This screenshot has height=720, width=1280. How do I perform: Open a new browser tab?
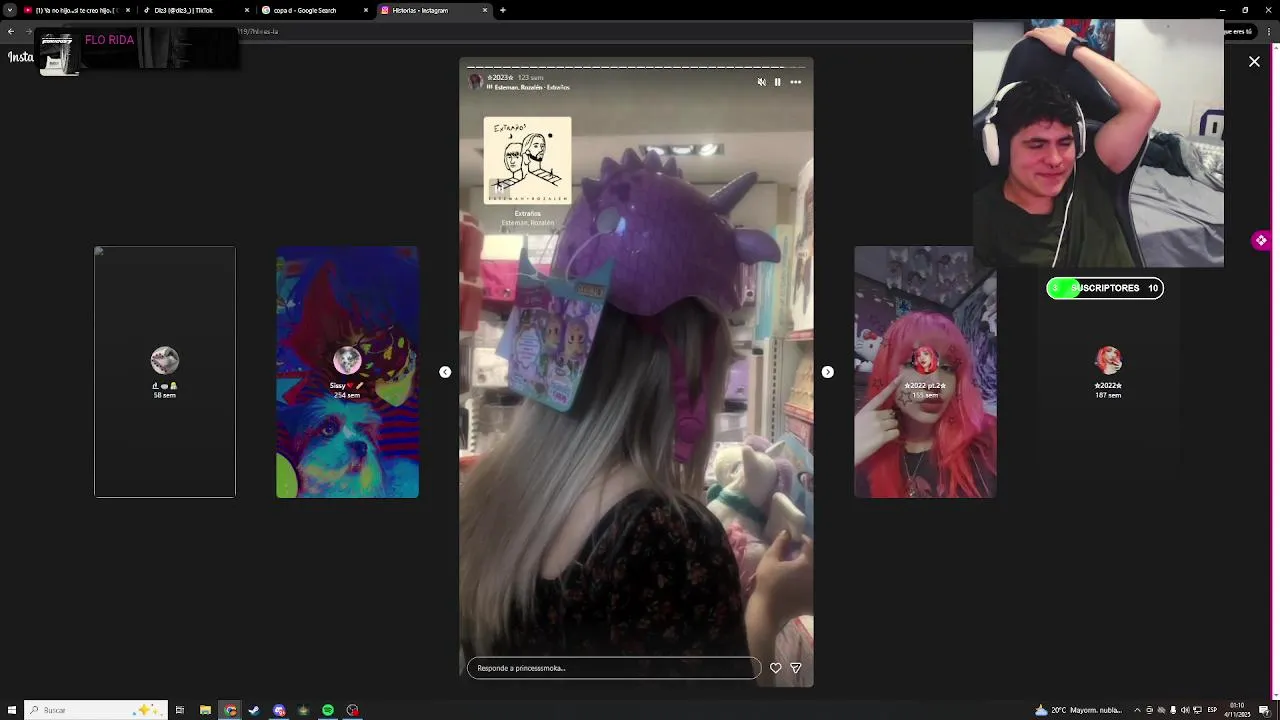pos(503,10)
